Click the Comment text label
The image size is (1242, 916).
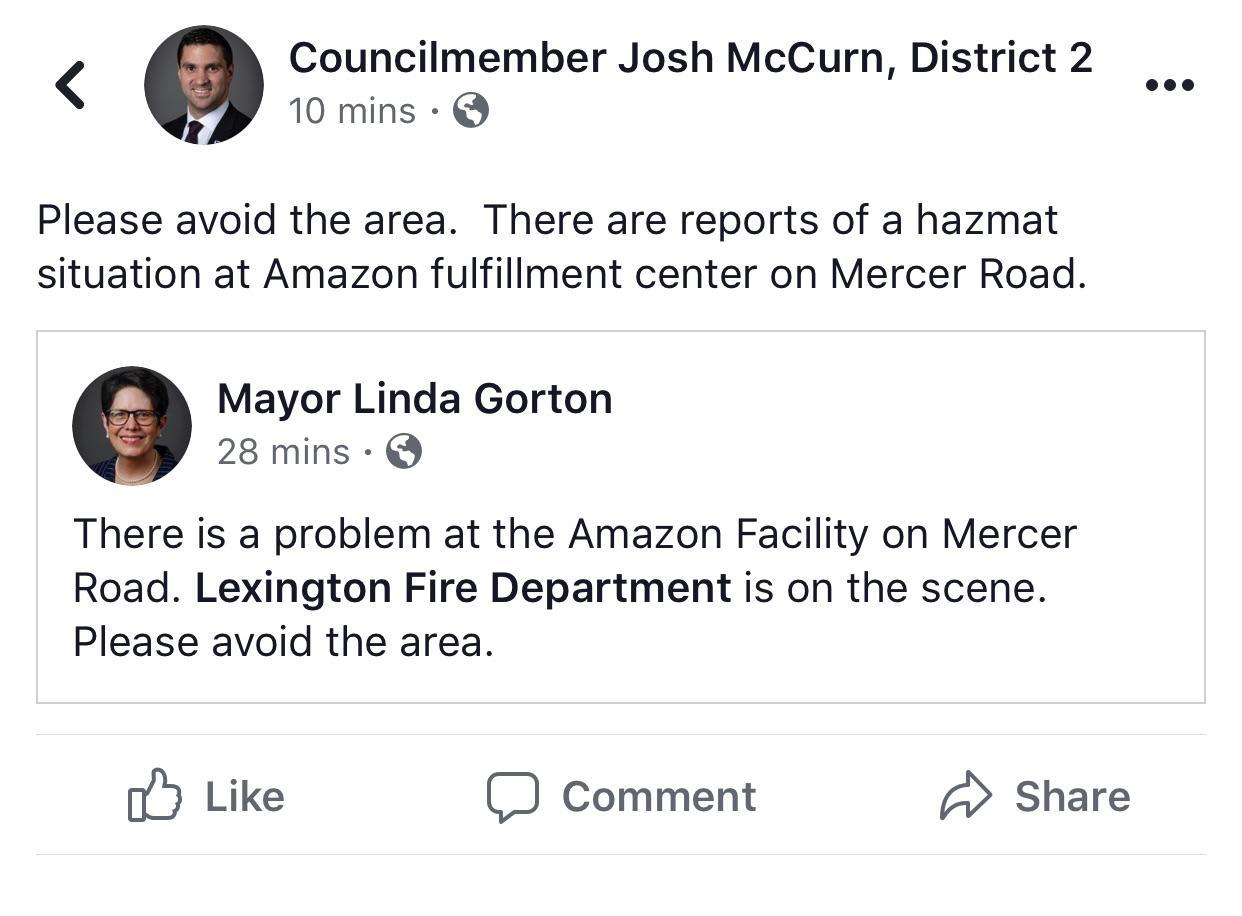click(659, 797)
